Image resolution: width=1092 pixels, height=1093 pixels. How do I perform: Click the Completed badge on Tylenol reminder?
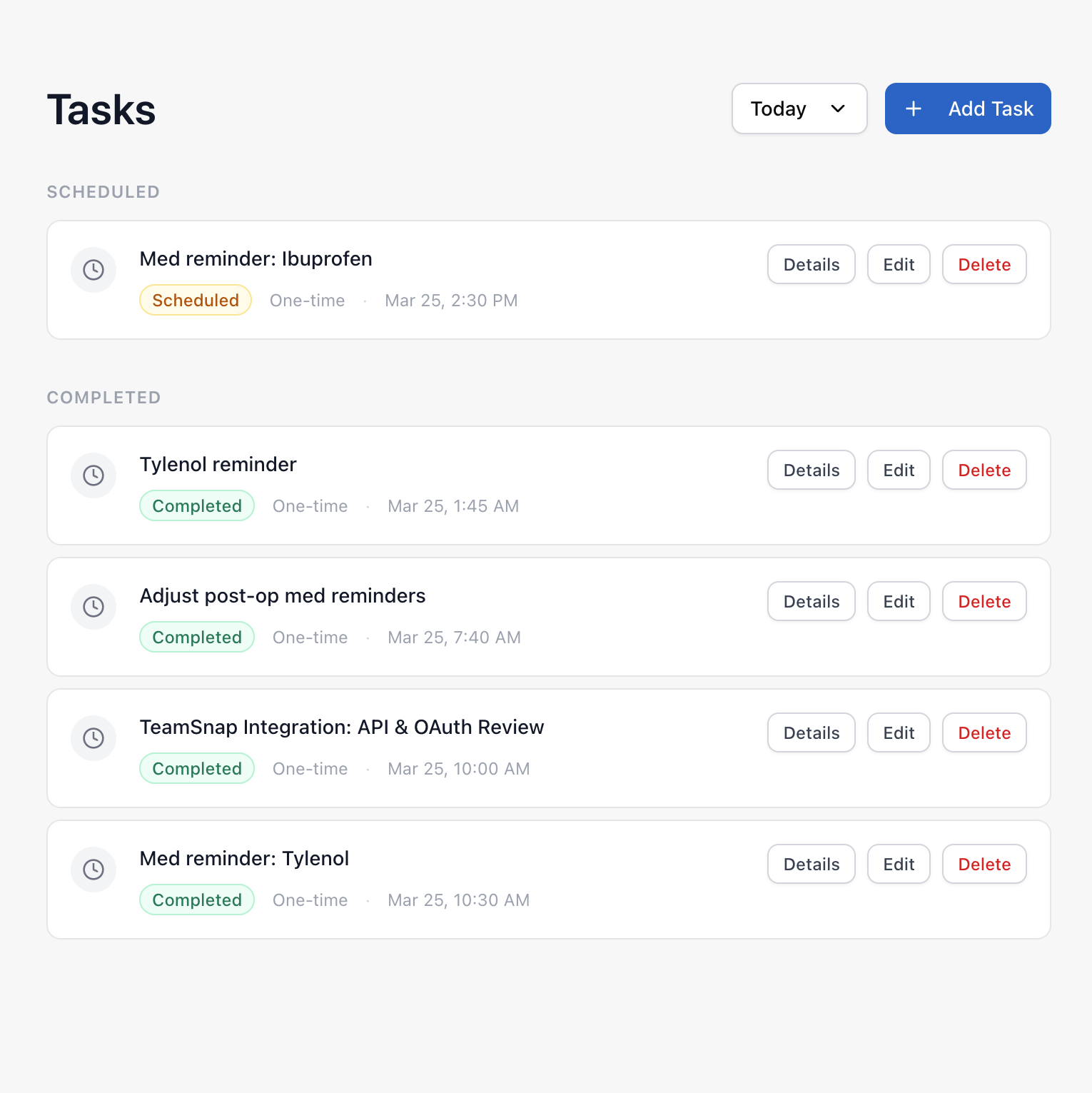pos(197,505)
